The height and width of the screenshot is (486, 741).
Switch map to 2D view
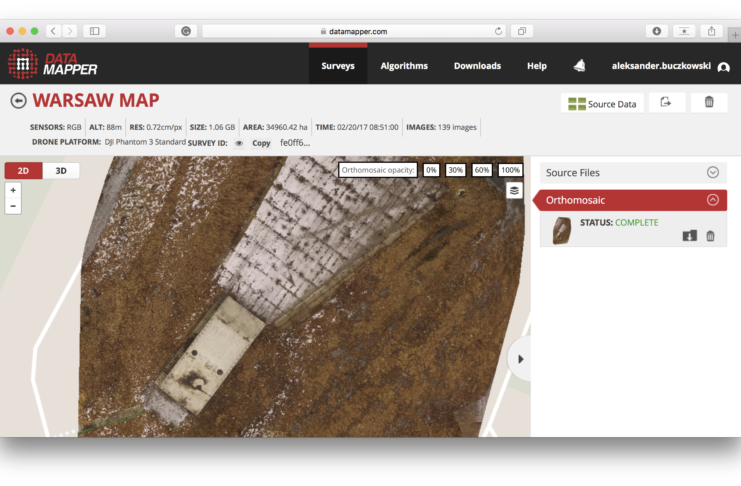[x=23, y=171]
